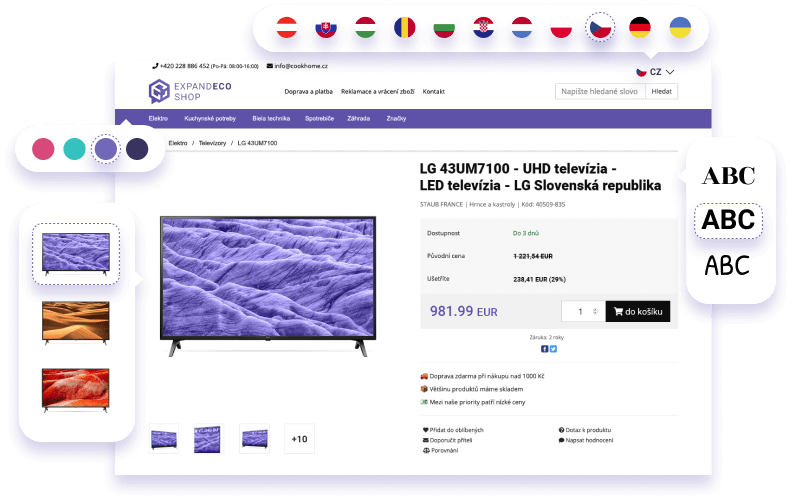The width and height of the screenshot is (792, 500).
Task: Select the German flag icon
Action: (x=639, y=28)
